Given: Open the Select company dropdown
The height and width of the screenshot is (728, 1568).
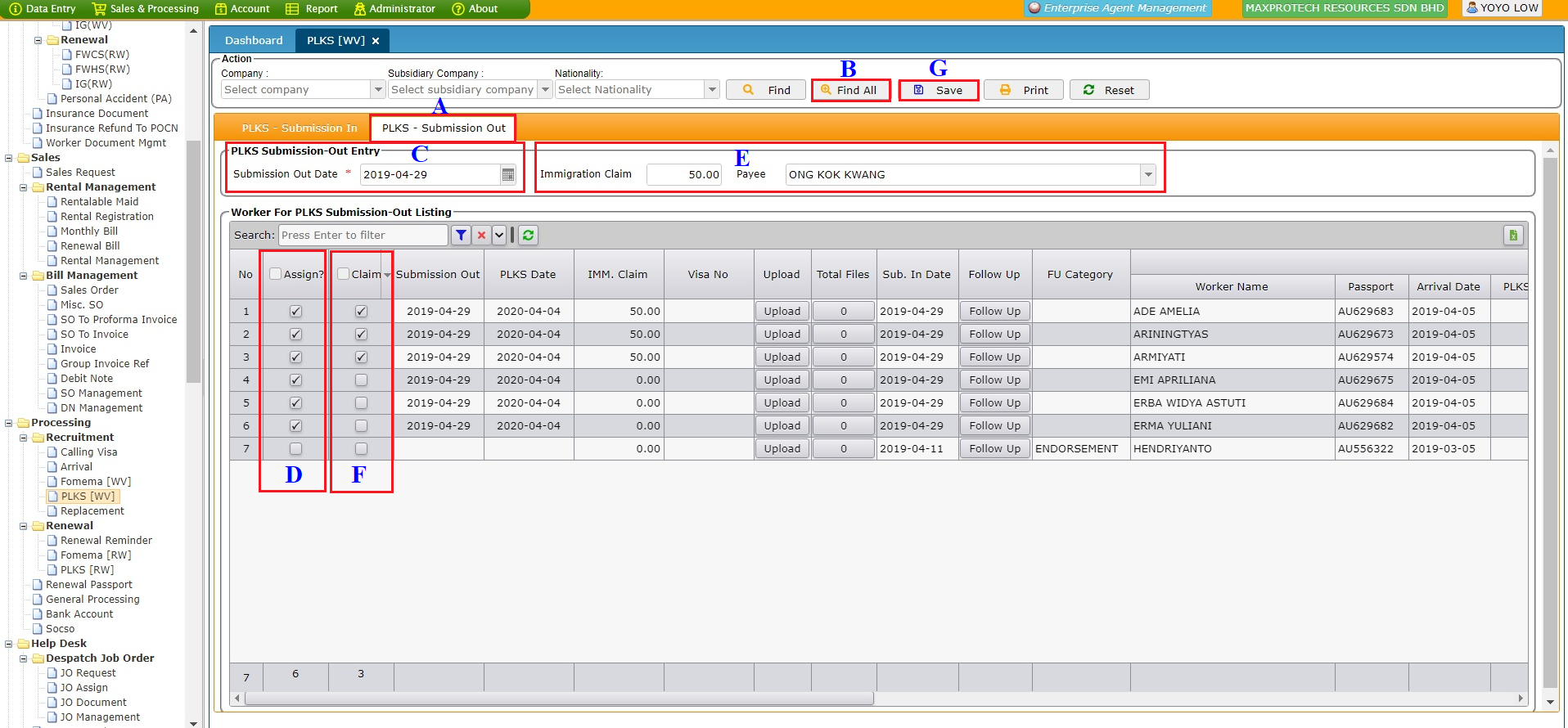Looking at the screenshot, I should [378, 90].
